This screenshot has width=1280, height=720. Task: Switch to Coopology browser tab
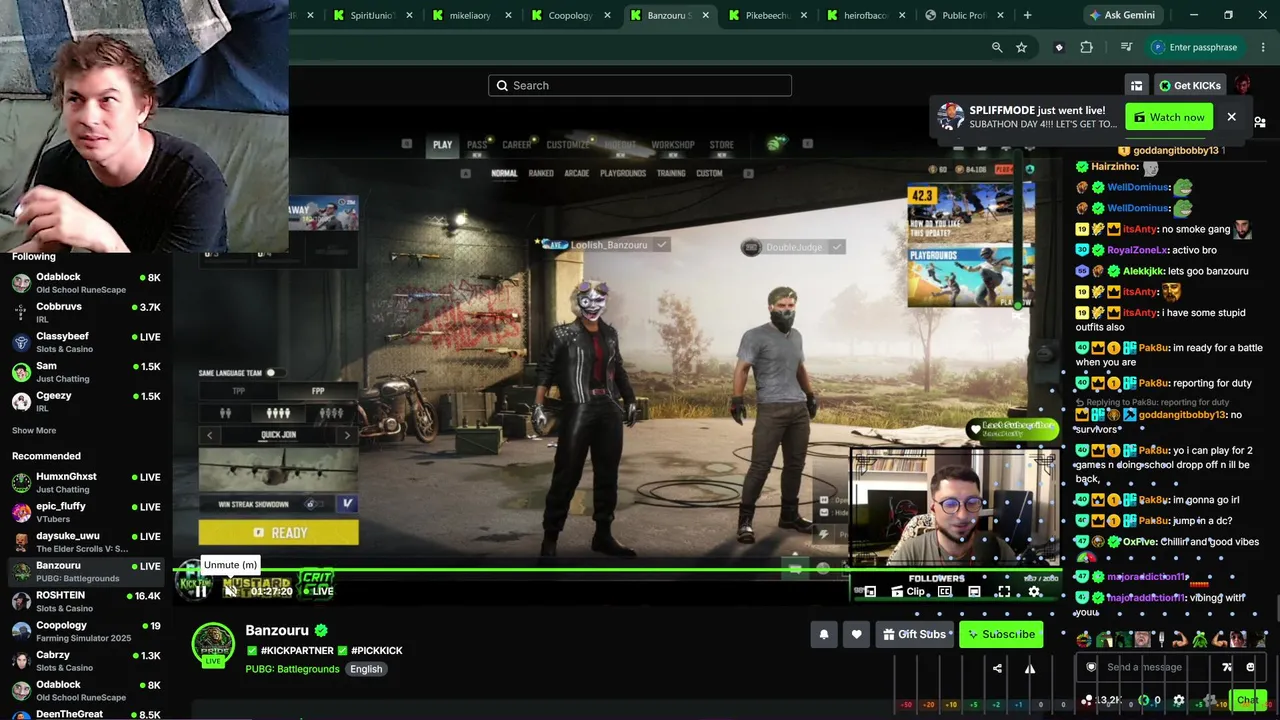coord(570,15)
